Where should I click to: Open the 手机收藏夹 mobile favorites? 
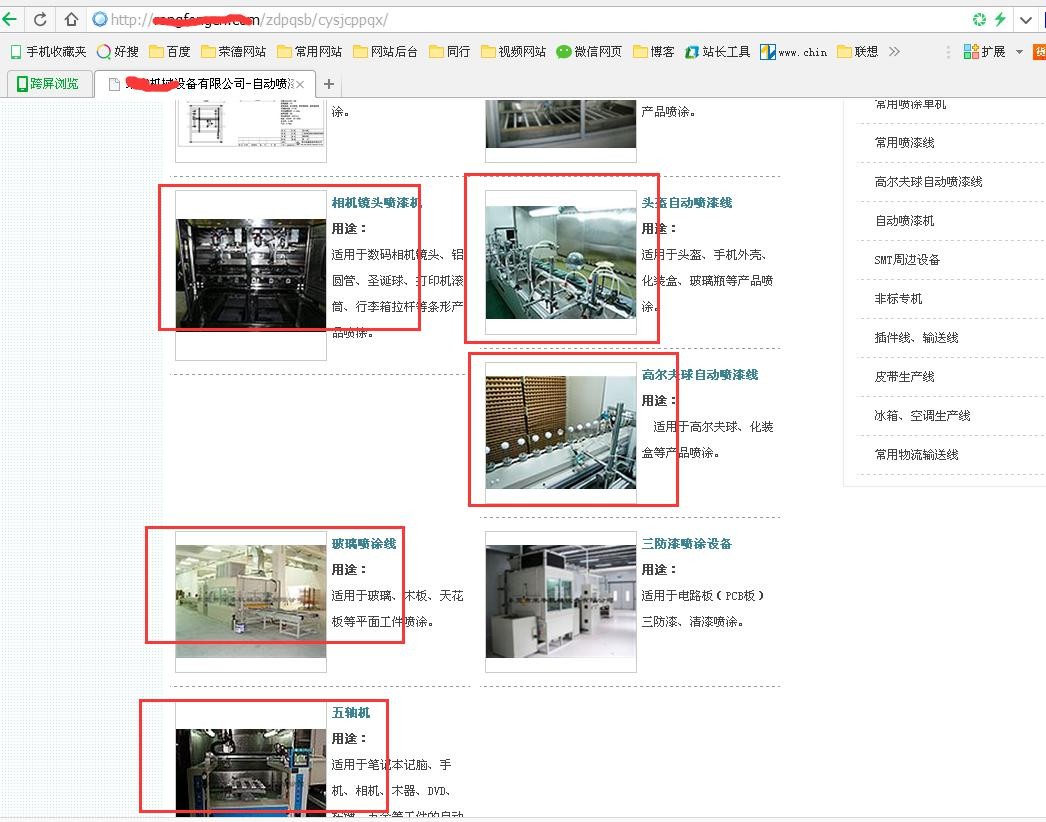click(47, 51)
